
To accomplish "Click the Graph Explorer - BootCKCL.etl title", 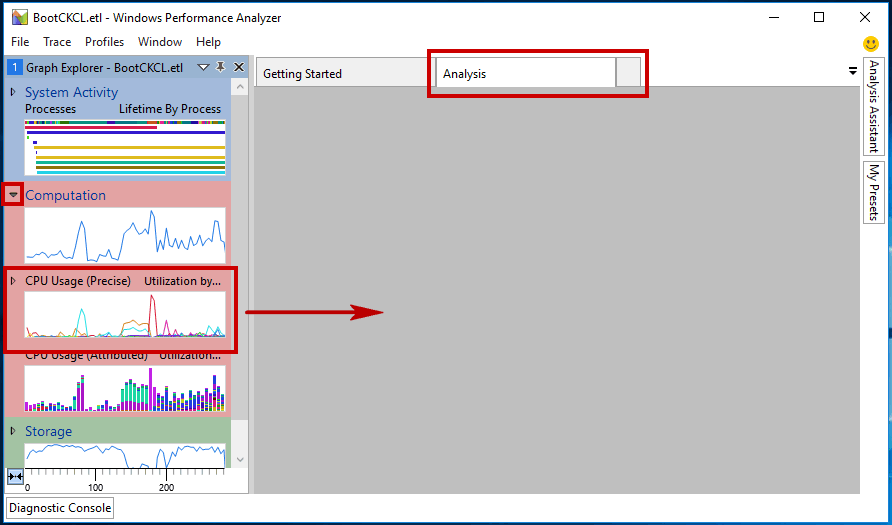I will click(105, 68).
